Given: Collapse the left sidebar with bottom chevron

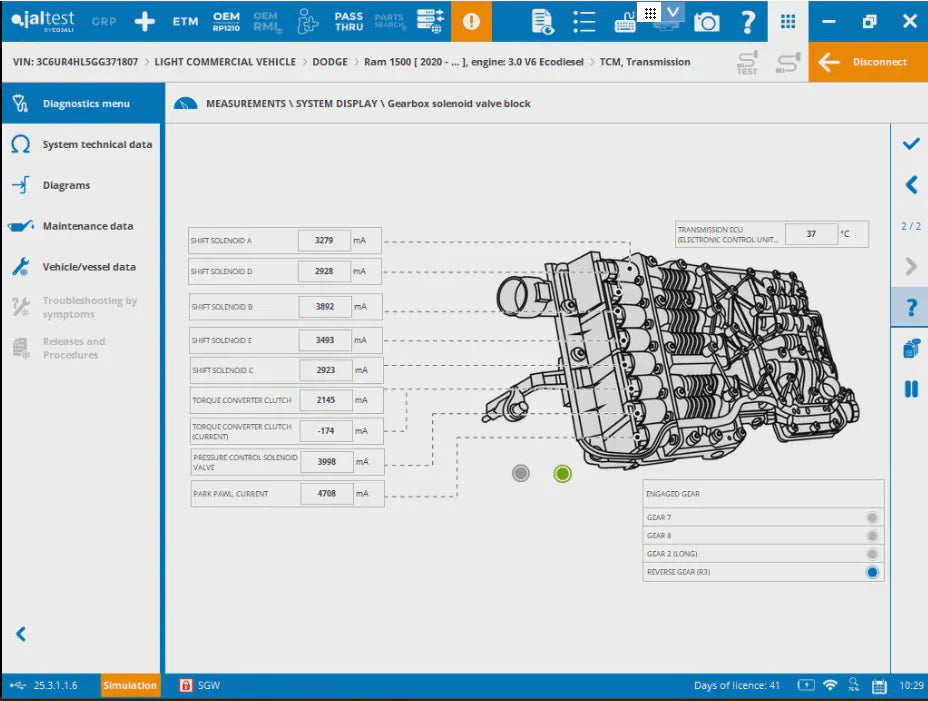Looking at the screenshot, I should click(x=21, y=634).
